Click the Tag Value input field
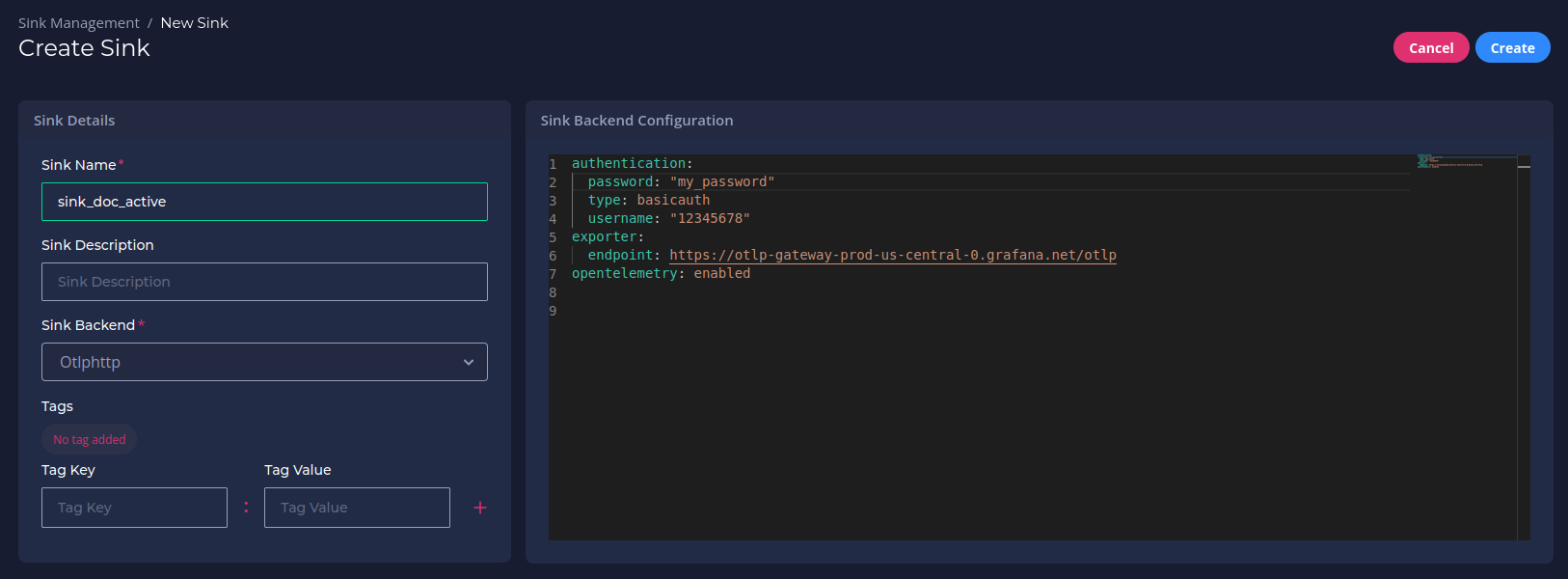1568x579 pixels. [357, 508]
